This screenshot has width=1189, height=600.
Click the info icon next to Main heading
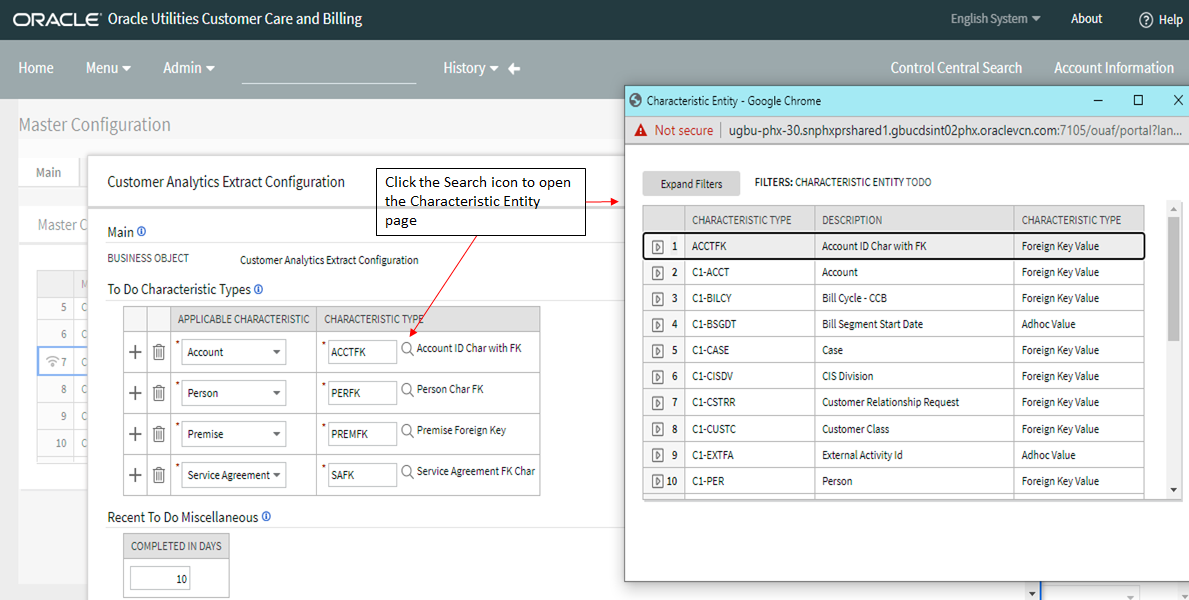[x=139, y=231]
